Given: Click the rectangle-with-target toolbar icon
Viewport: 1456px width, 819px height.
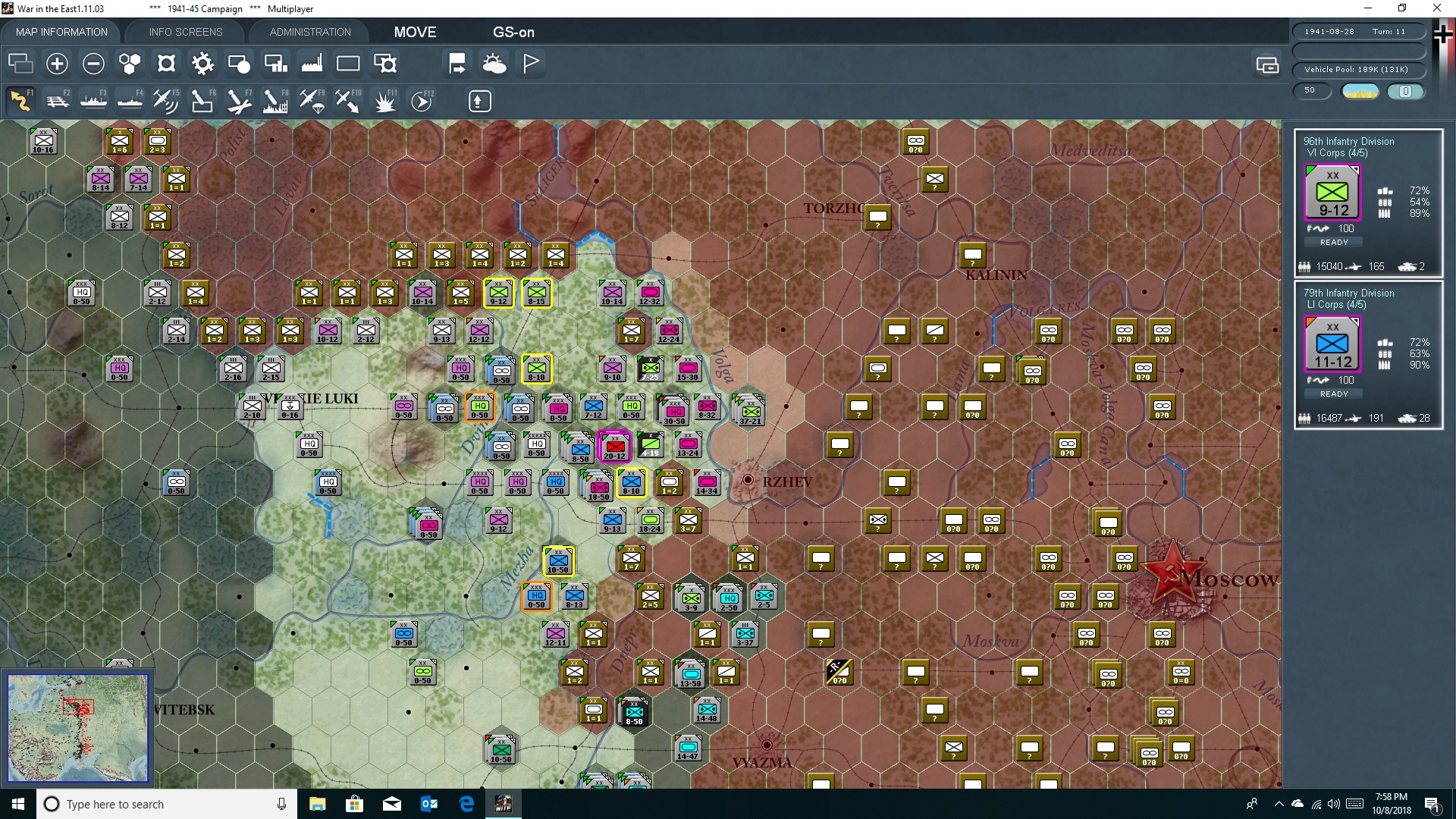Looking at the screenshot, I should coord(385,64).
